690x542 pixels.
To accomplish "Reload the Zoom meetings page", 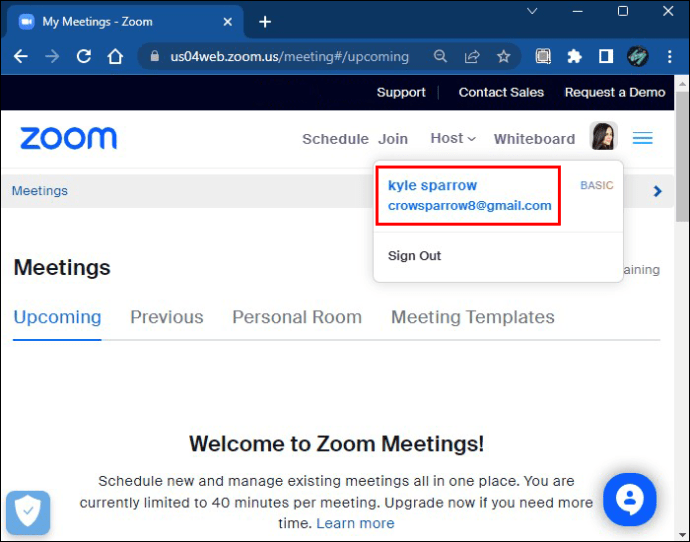I will click(84, 56).
